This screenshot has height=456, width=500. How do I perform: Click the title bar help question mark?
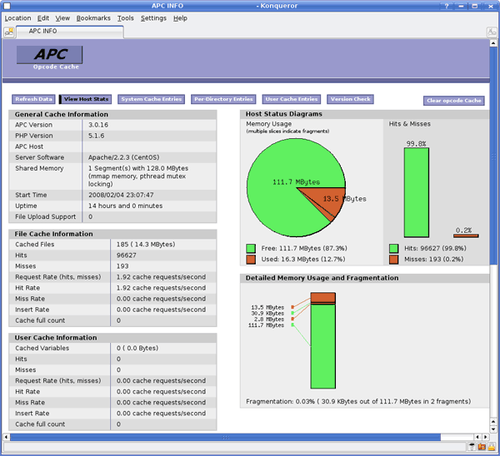tap(447, 6)
